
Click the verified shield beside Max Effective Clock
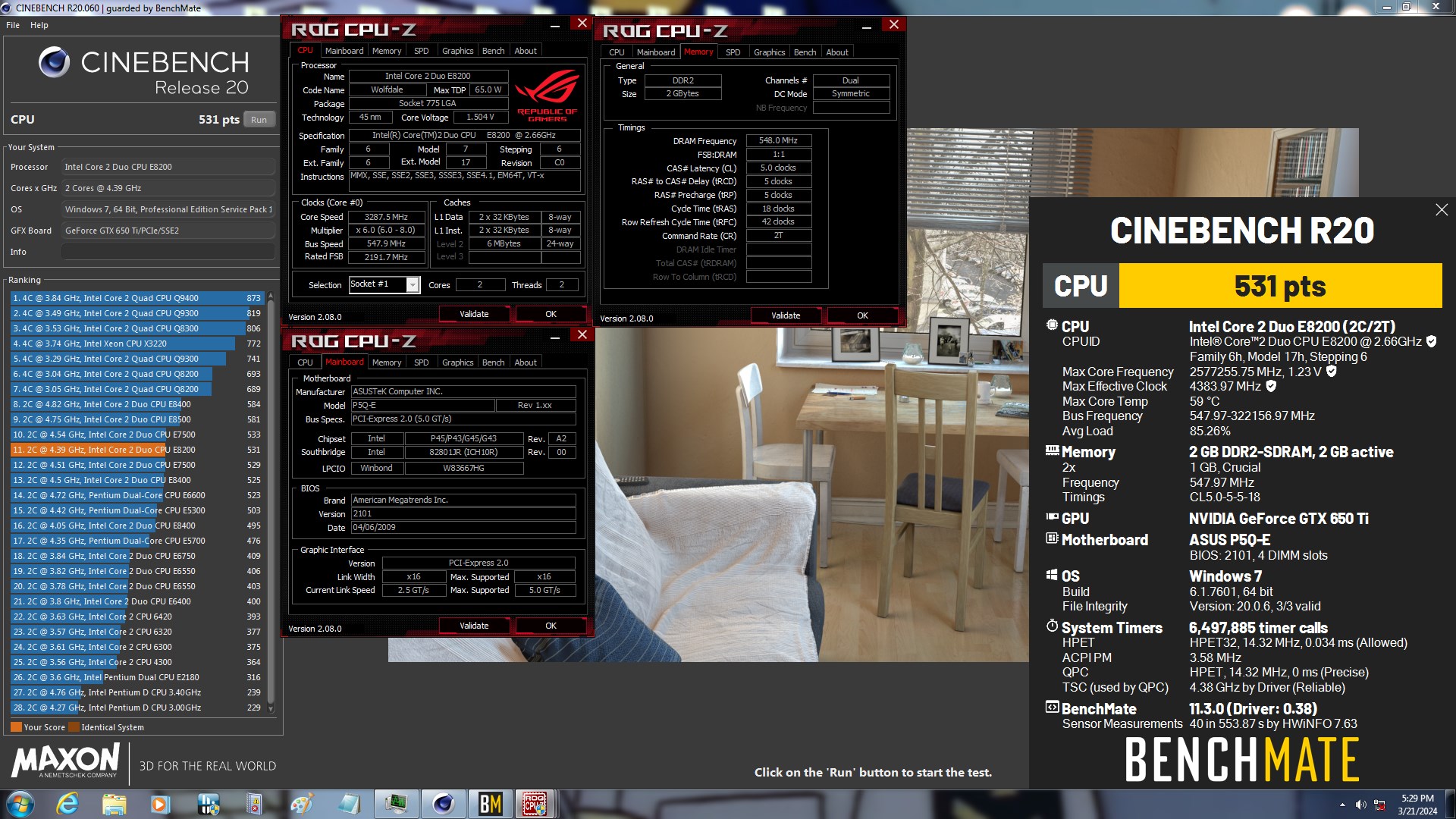click(1271, 386)
